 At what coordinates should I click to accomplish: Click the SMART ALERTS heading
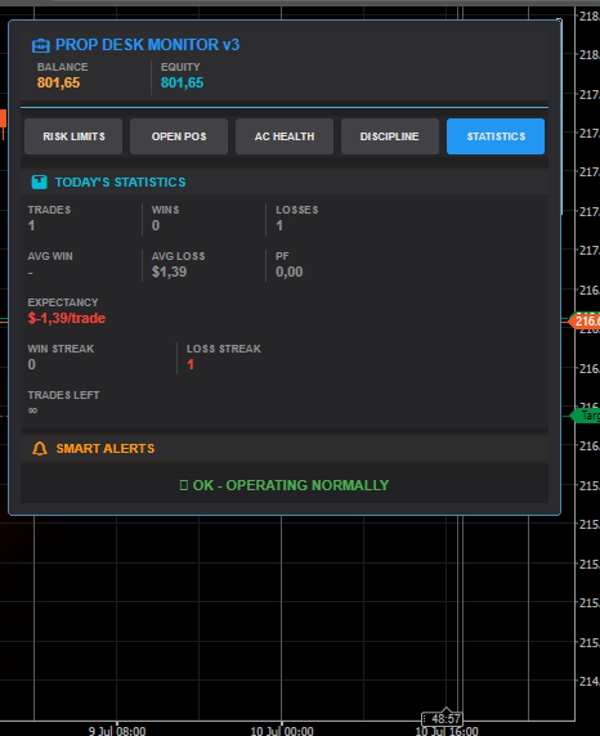pos(105,449)
